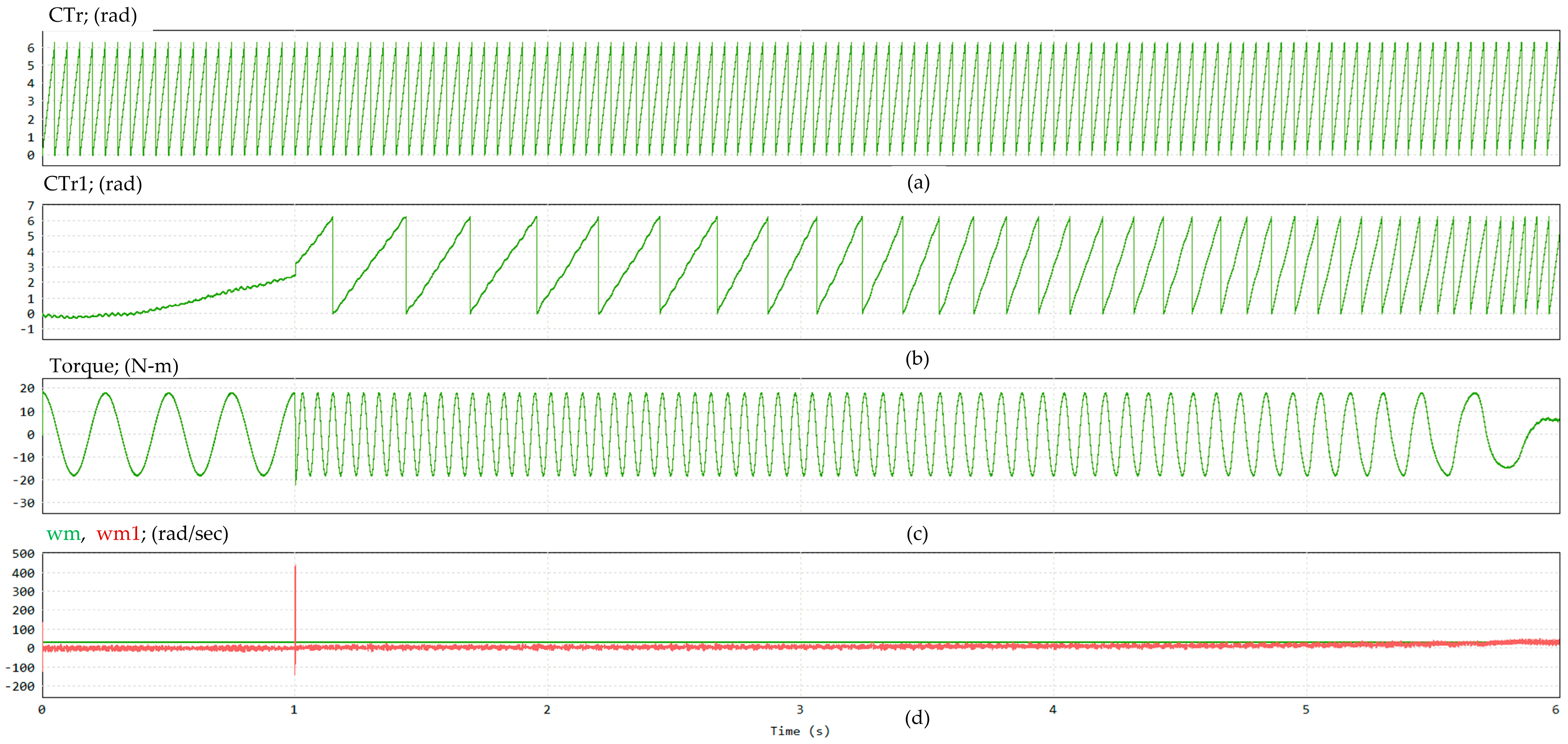Click the red speed spike at 1 second
This screenshot has width=1568, height=744.
click(295, 597)
